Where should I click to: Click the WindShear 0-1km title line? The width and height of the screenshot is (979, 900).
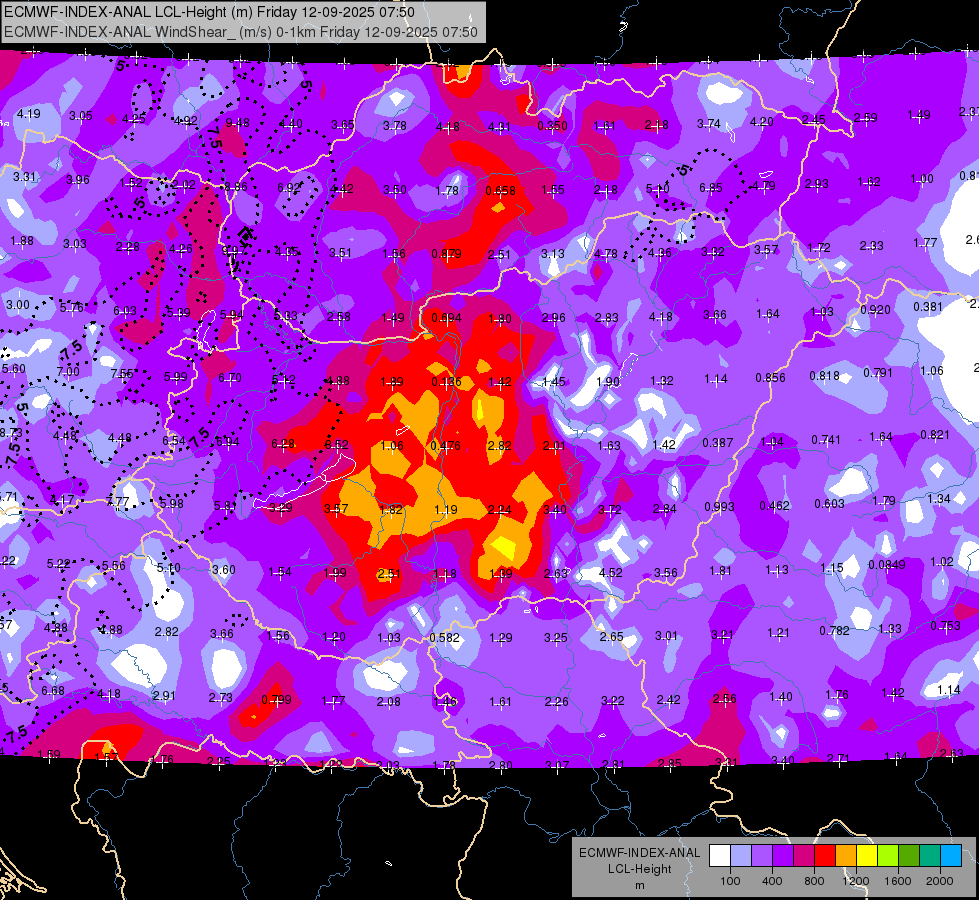point(241,32)
